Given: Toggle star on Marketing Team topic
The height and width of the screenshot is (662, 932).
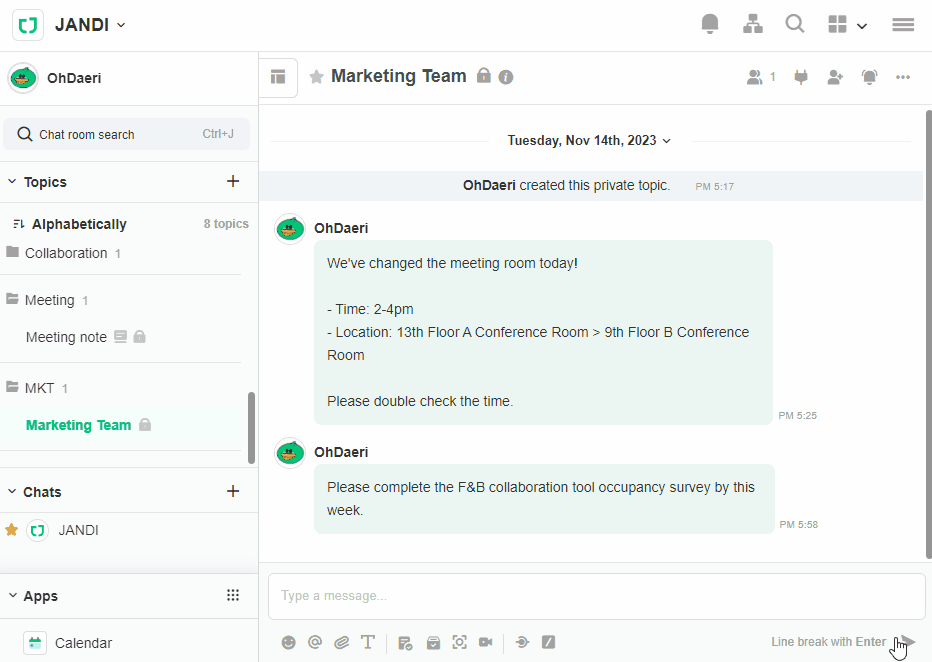Looking at the screenshot, I should (316, 77).
